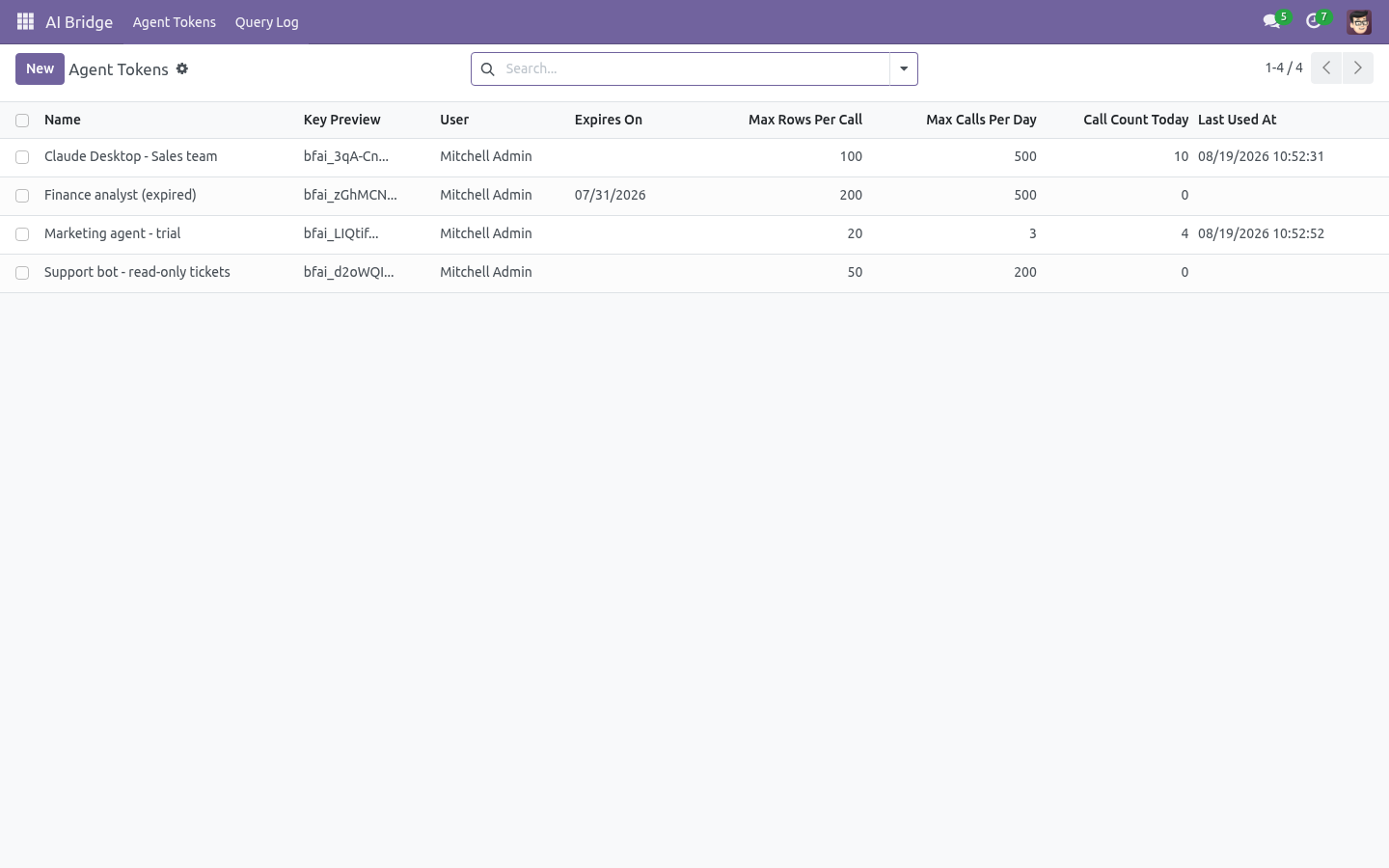This screenshot has height=868, width=1389.
Task: Create a New agent token
Action: click(40, 68)
